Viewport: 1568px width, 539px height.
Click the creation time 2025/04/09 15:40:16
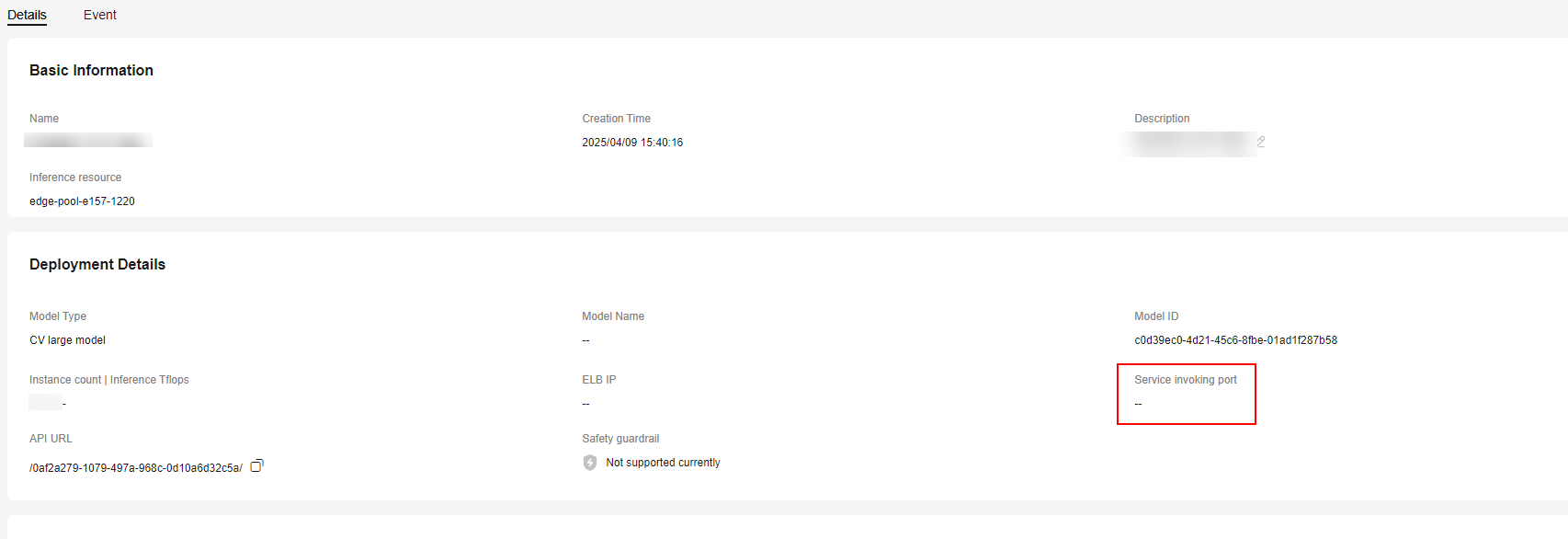(632, 143)
